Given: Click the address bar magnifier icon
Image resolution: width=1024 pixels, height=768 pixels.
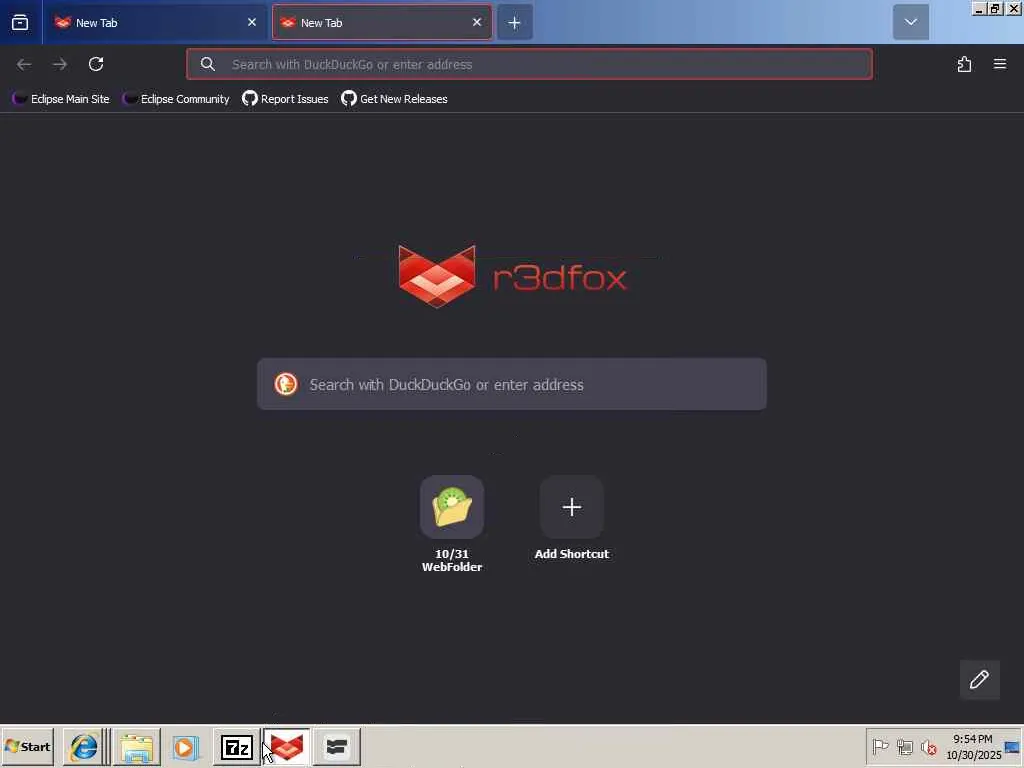Looking at the screenshot, I should 208,64.
